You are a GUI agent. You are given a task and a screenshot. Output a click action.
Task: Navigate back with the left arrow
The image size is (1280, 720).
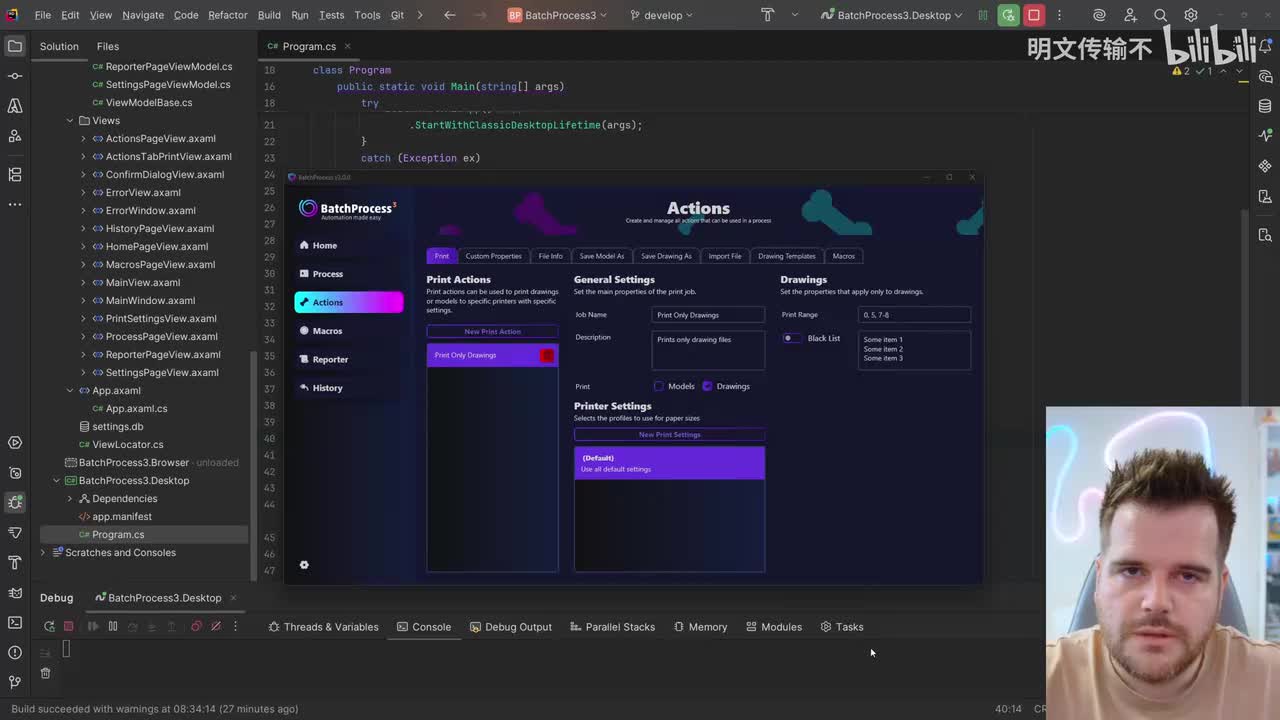[449, 15]
